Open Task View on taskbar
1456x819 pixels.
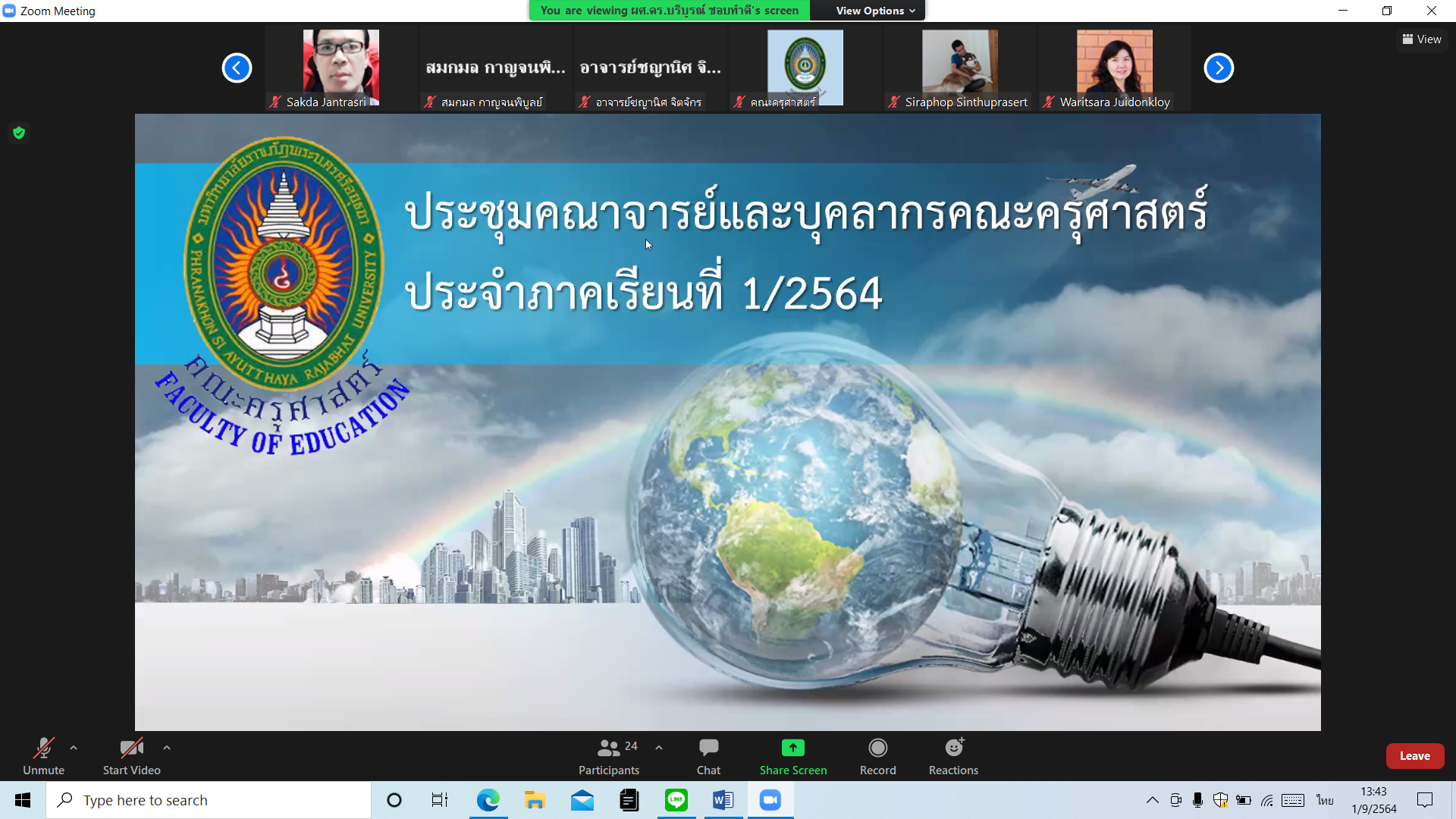point(440,800)
